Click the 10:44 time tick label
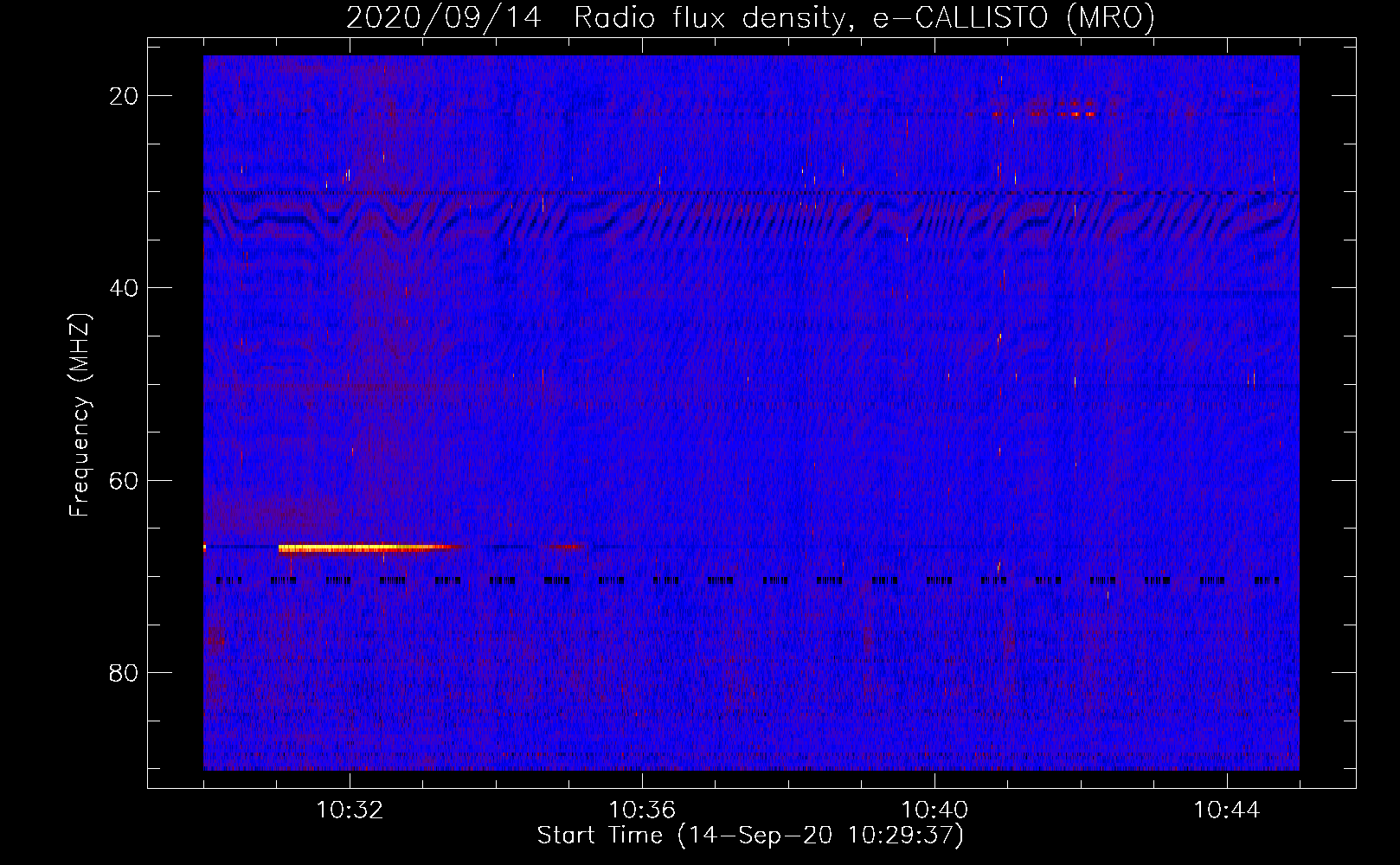The width and height of the screenshot is (1400, 865). coord(1227,811)
